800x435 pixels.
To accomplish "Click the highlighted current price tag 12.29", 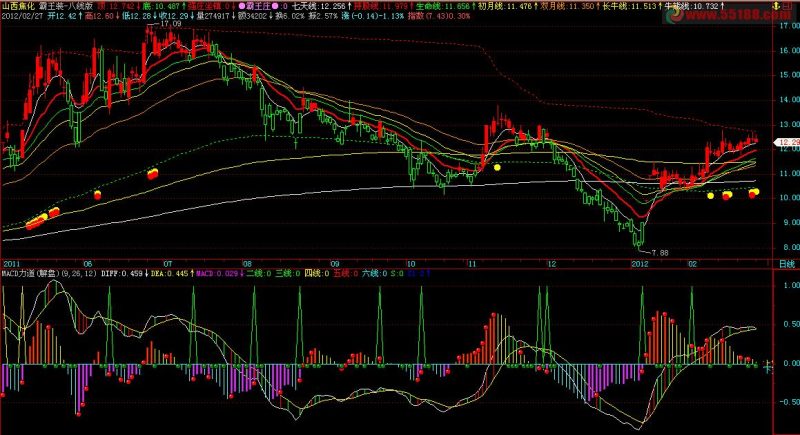I will click(787, 142).
